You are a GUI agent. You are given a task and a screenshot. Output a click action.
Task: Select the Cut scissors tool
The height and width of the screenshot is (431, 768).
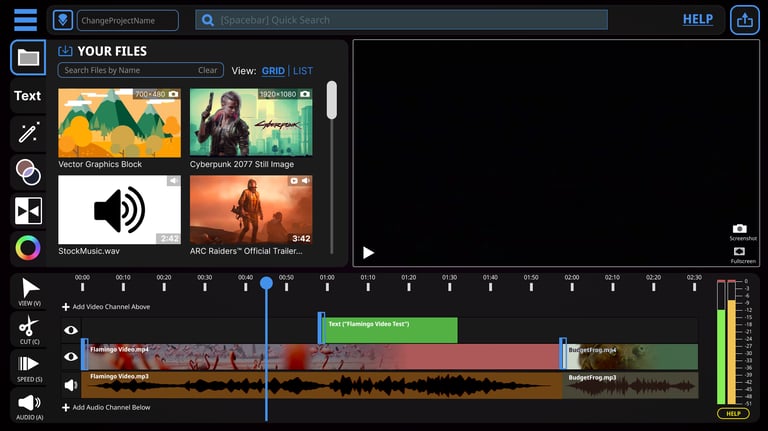pos(28,327)
